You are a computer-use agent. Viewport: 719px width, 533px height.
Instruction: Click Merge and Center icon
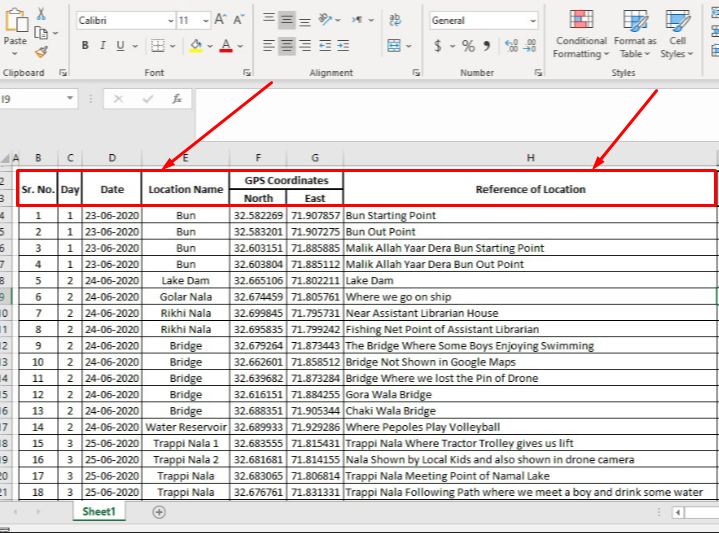[394, 45]
